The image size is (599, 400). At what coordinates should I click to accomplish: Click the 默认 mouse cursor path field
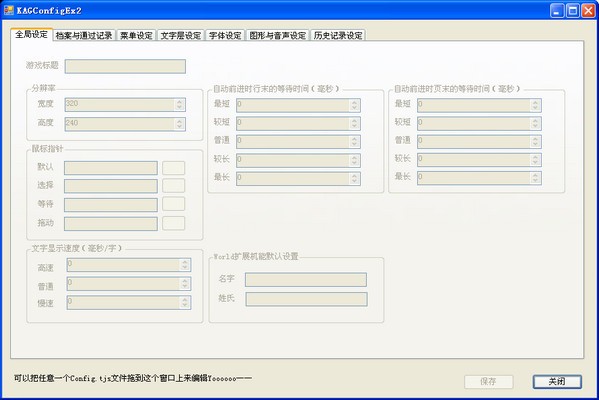(x=111, y=168)
